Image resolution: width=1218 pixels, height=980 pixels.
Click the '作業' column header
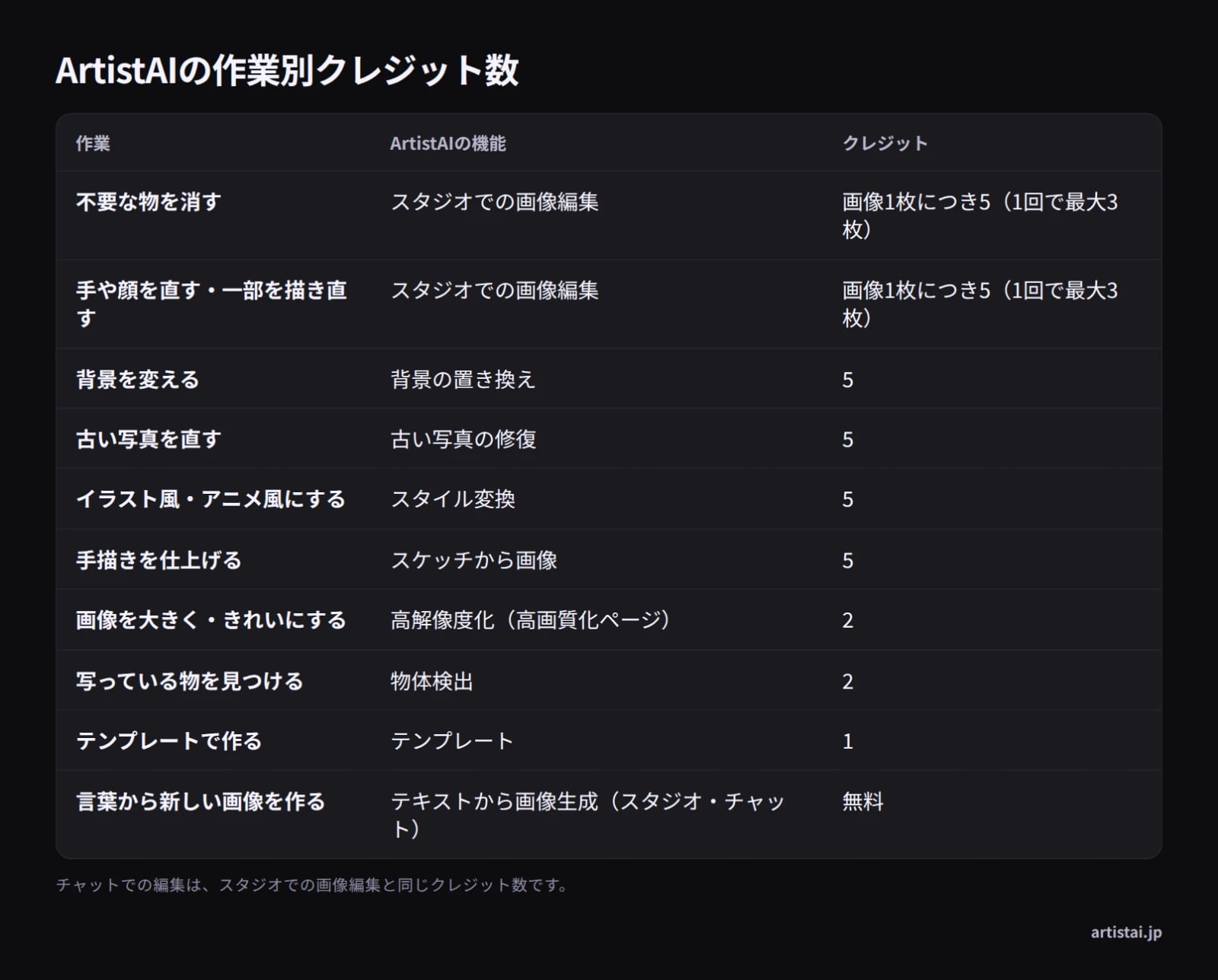(x=93, y=143)
